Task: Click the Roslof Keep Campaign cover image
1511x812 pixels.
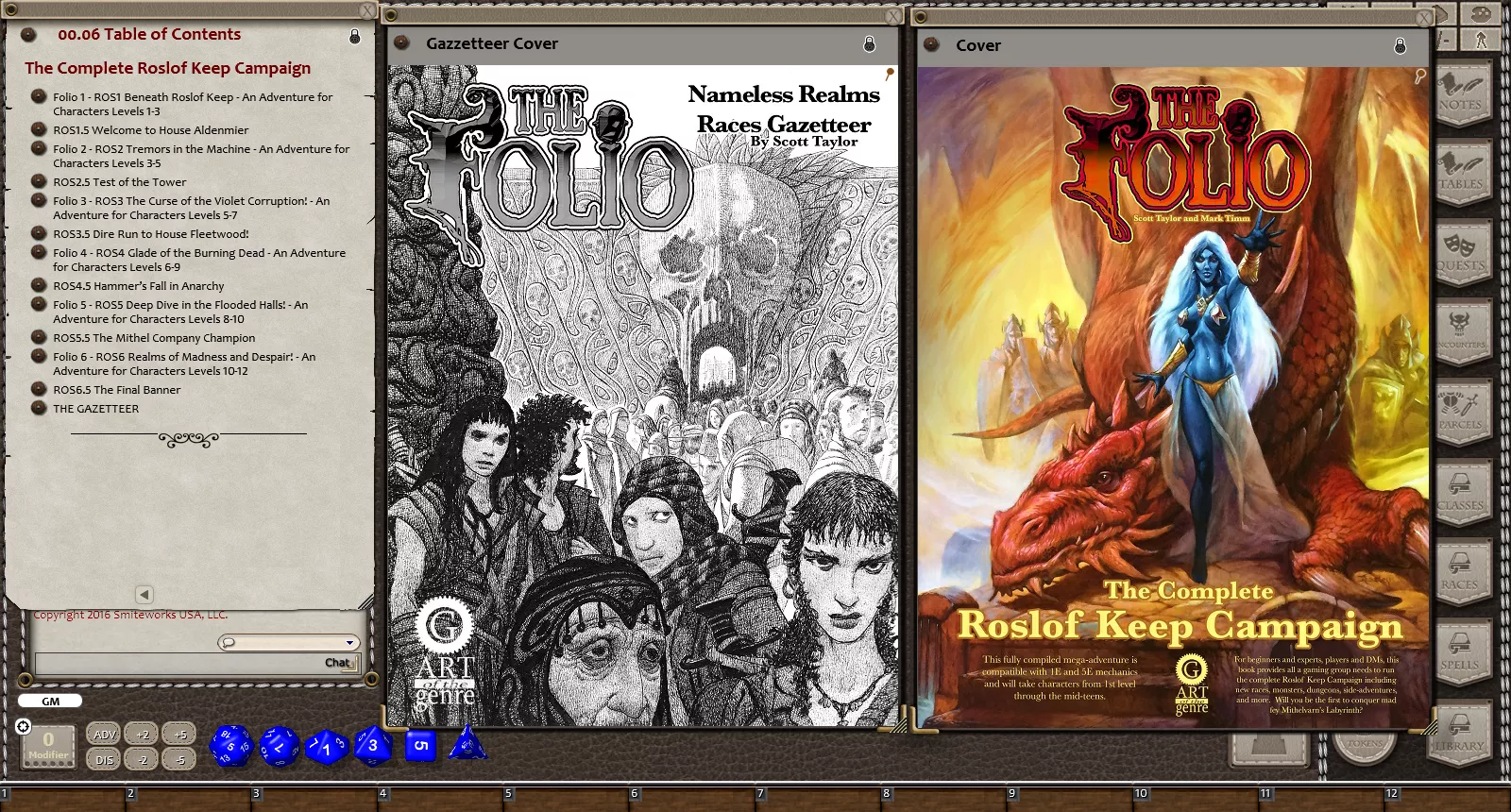Action: [1173, 398]
